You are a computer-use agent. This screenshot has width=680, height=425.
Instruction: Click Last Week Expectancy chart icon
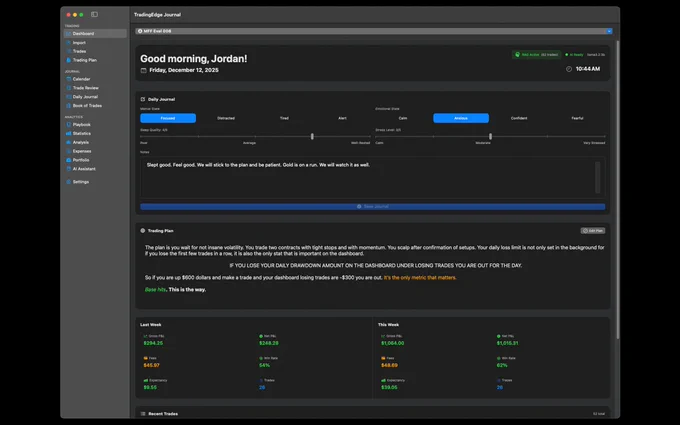pyautogui.click(x=146, y=380)
